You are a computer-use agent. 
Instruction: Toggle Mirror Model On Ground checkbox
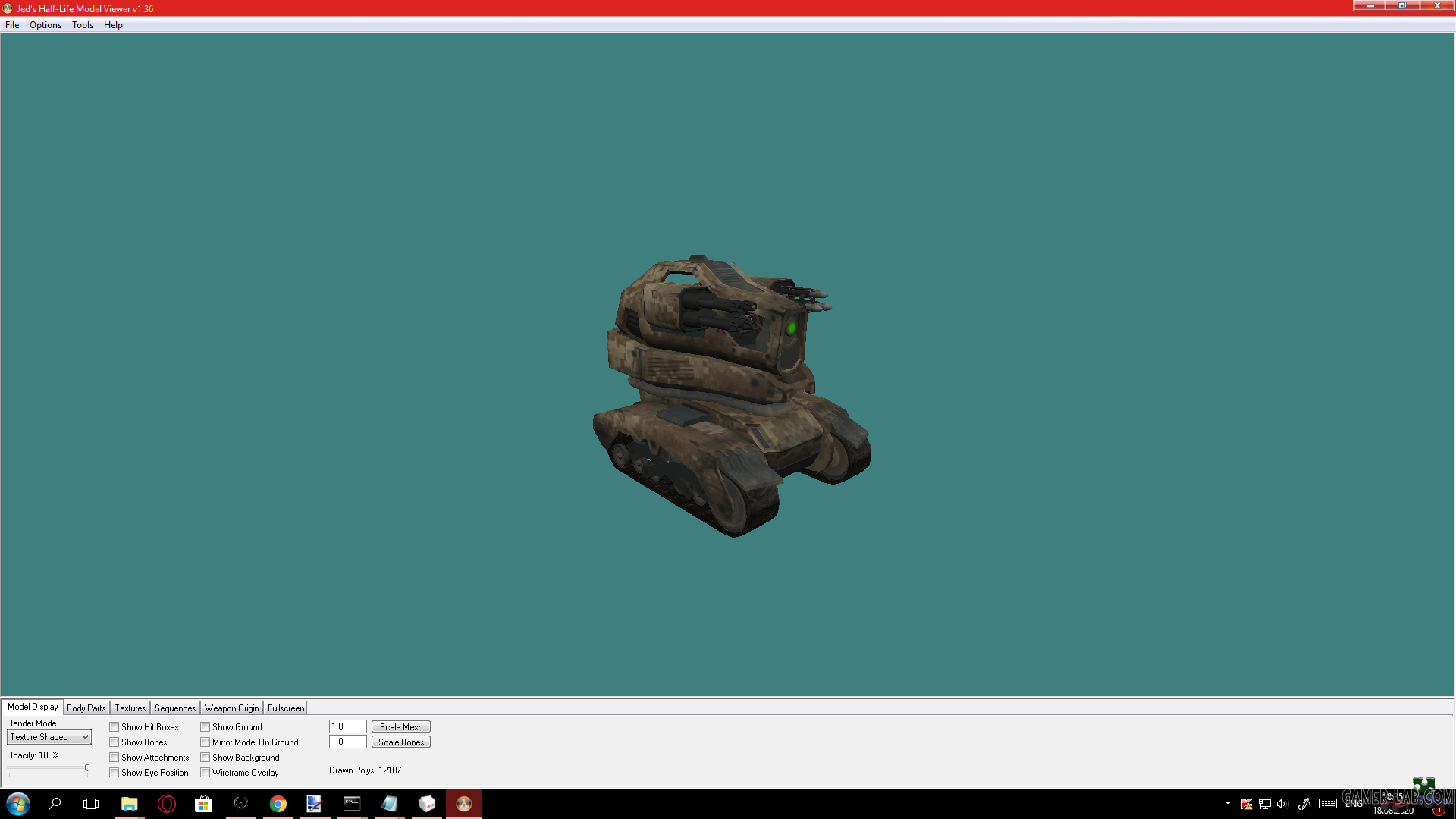206,742
